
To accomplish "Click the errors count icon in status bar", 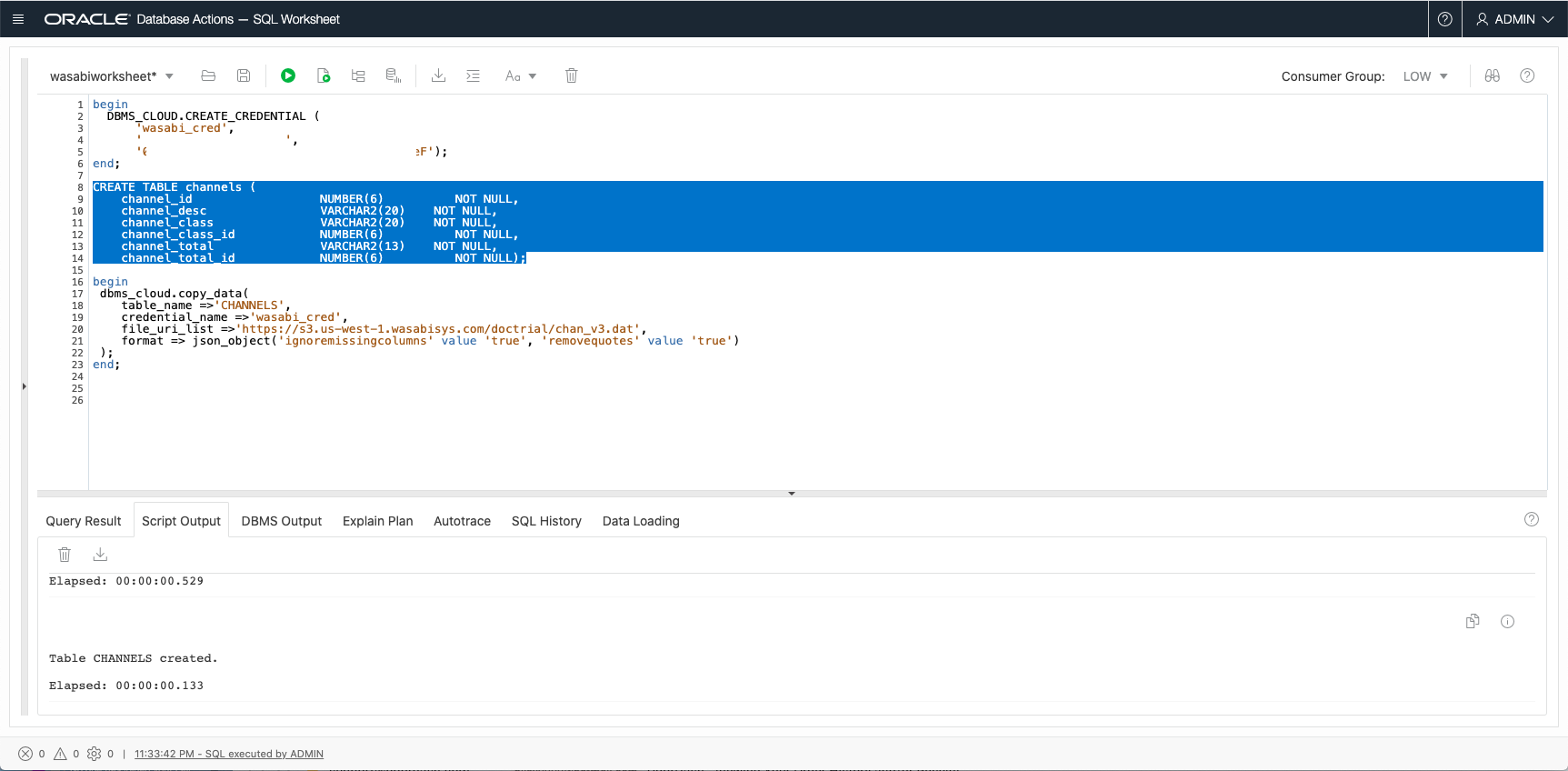I will pos(25,754).
